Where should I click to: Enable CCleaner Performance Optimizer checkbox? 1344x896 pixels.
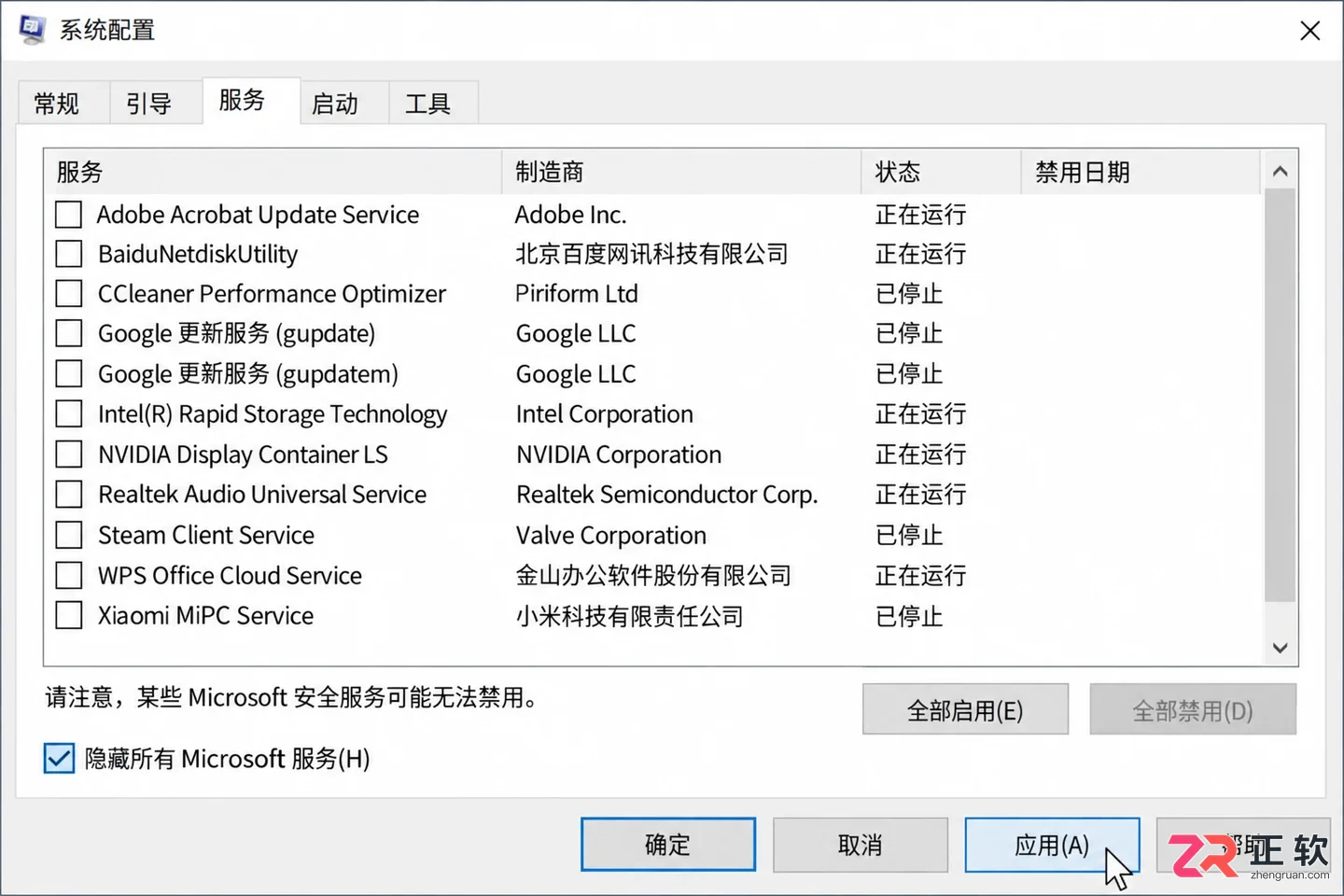click(x=68, y=294)
